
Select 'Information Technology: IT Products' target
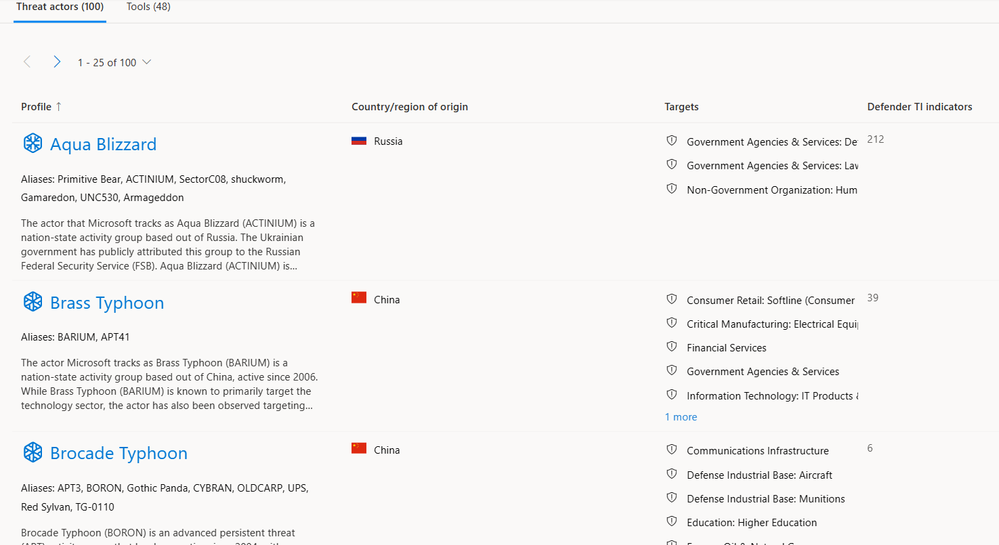click(x=772, y=396)
